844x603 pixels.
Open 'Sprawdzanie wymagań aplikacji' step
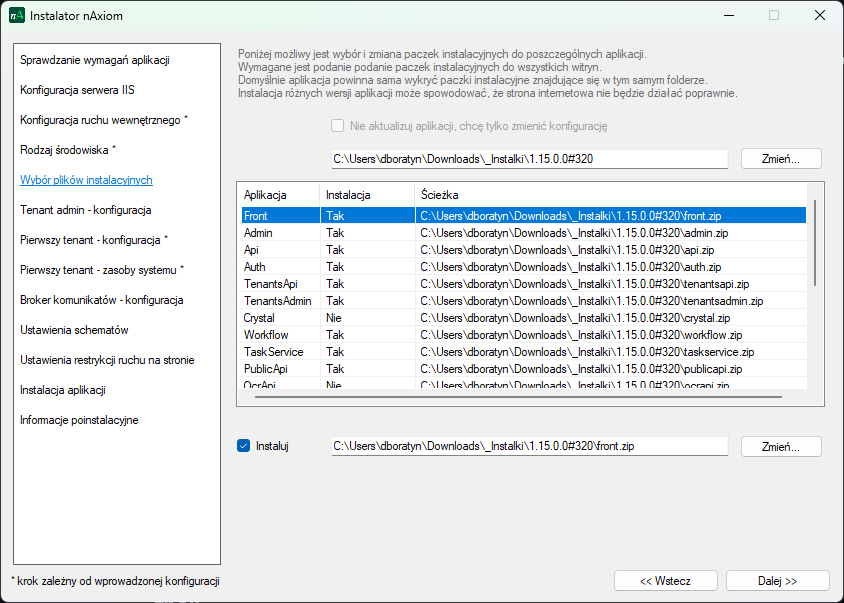point(95,60)
